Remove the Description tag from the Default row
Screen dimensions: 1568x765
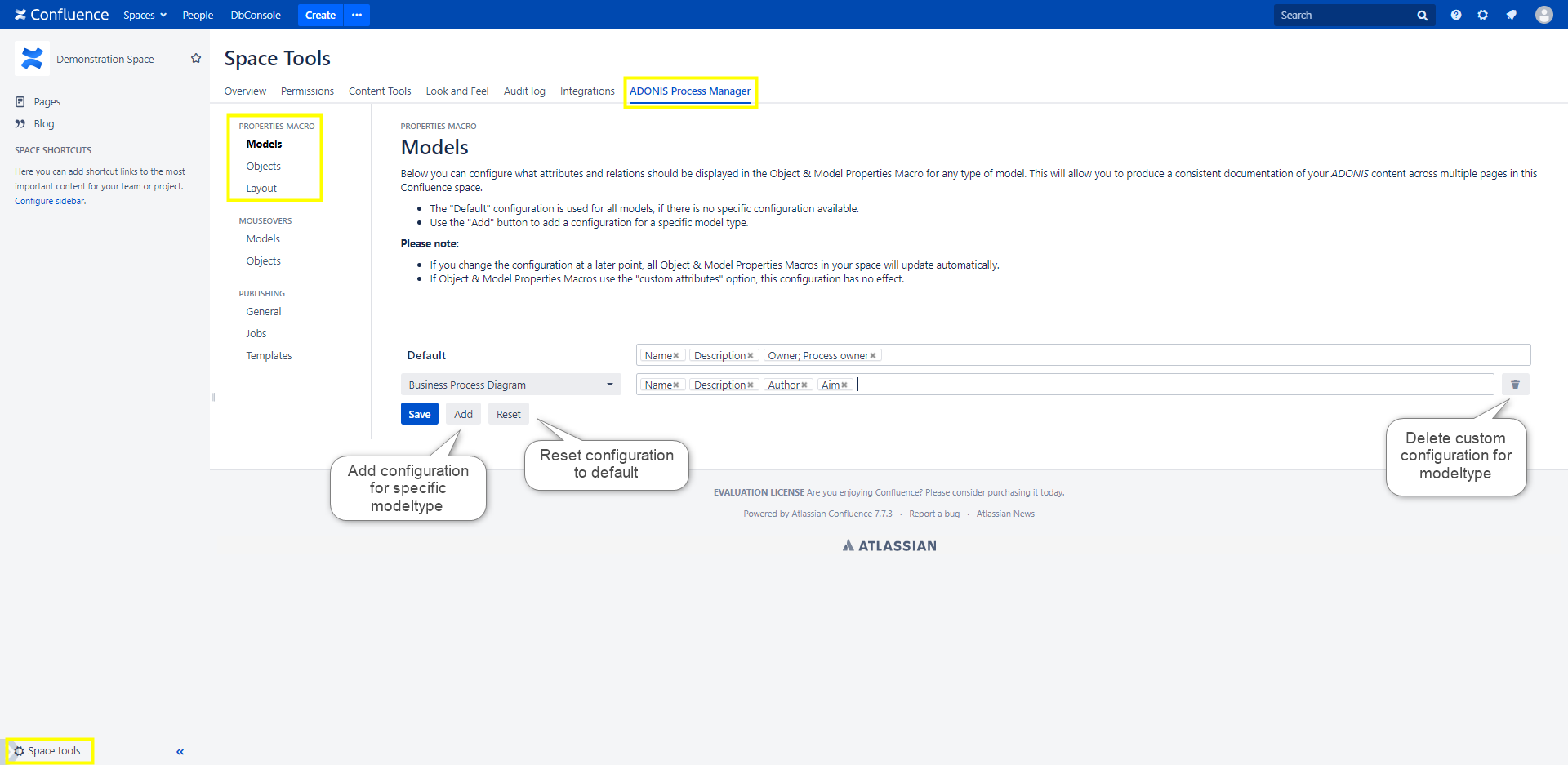[x=751, y=356]
